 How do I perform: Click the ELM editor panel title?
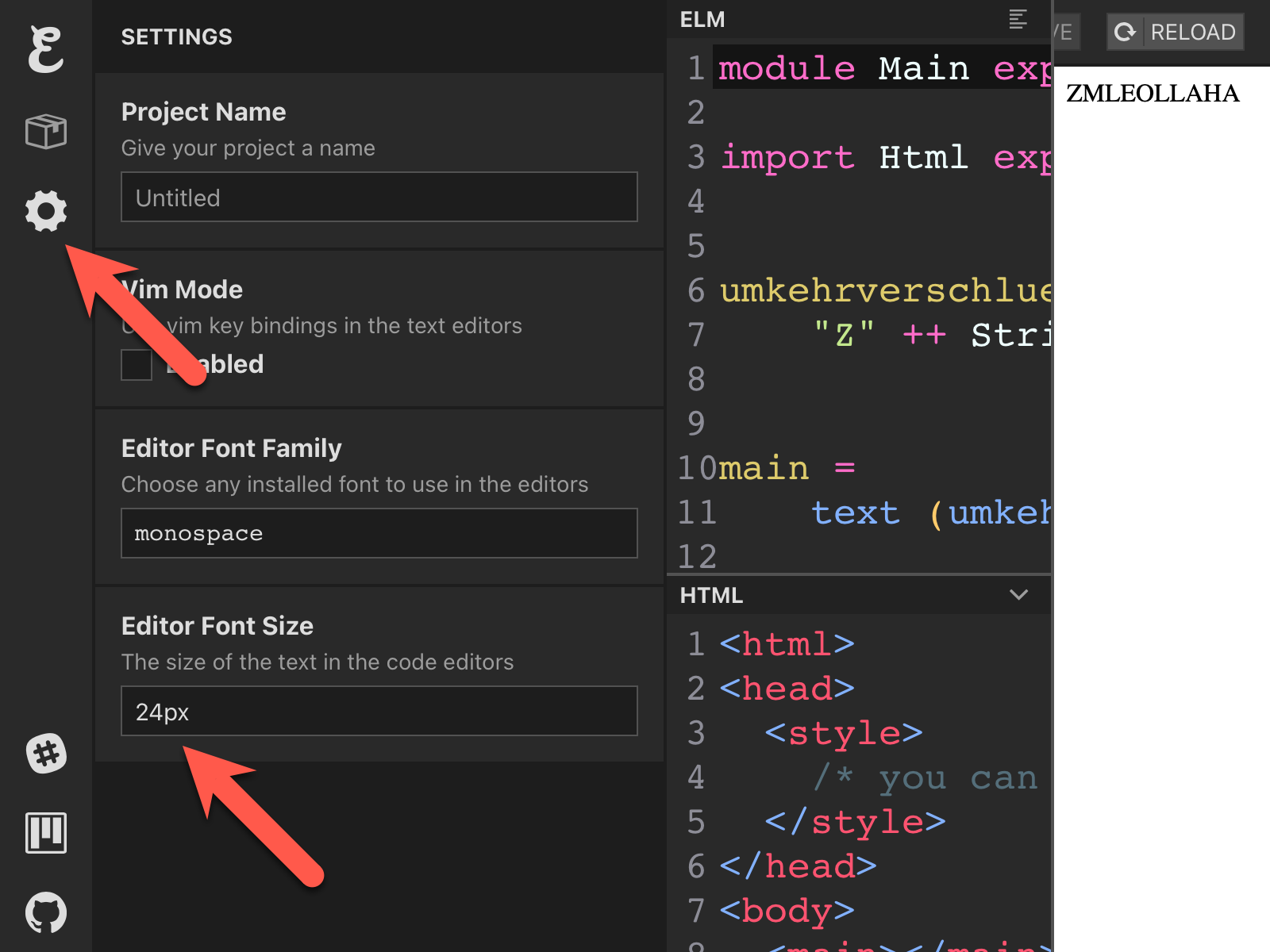point(702,20)
